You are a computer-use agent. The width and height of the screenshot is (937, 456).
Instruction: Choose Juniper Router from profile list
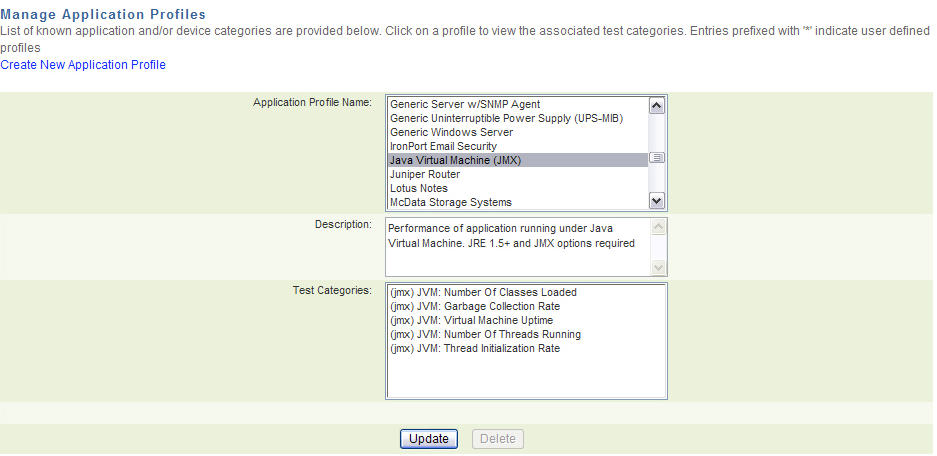[x=425, y=174]
